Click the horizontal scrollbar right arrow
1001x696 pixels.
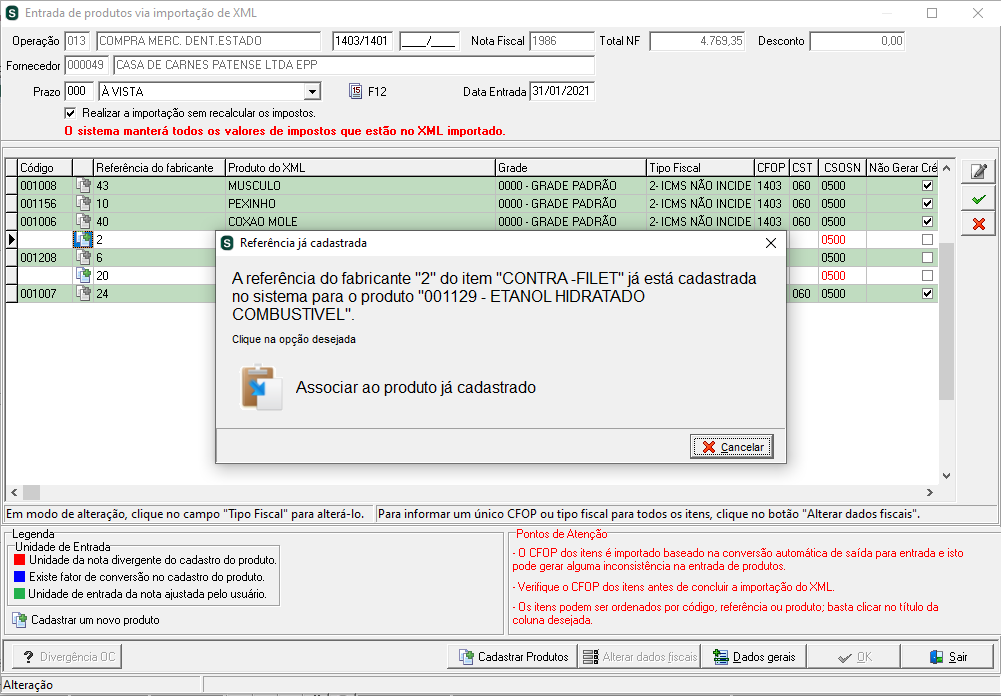pyautogui.click(x=930, y=492)
